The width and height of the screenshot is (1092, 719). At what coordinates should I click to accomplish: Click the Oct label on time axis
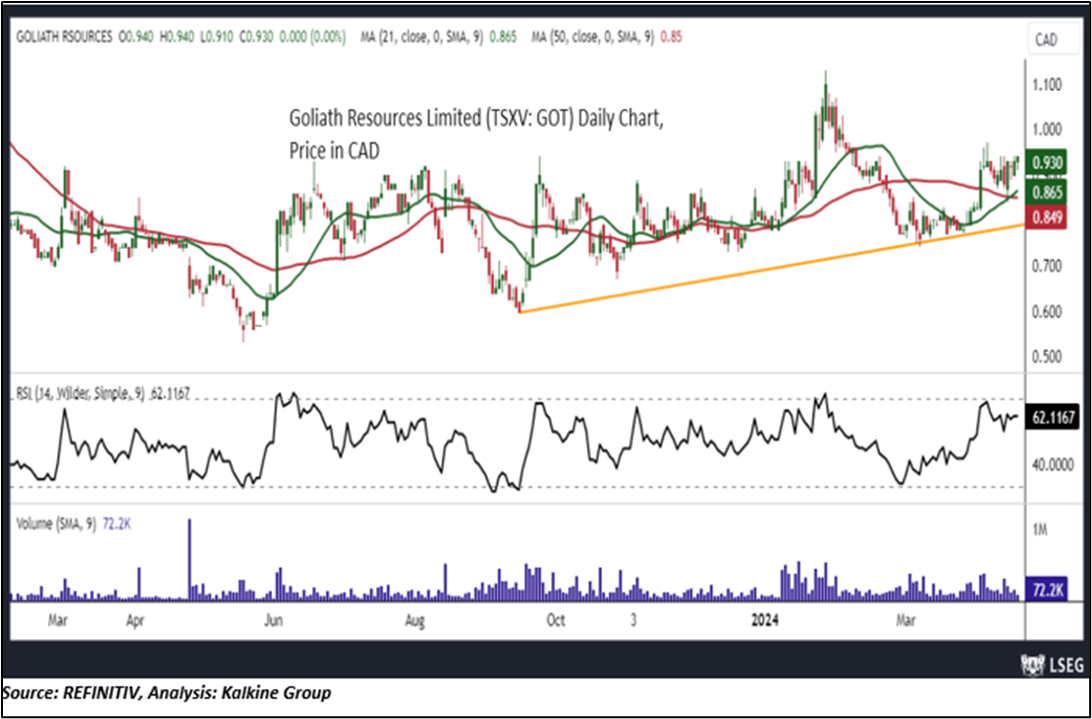556,619
